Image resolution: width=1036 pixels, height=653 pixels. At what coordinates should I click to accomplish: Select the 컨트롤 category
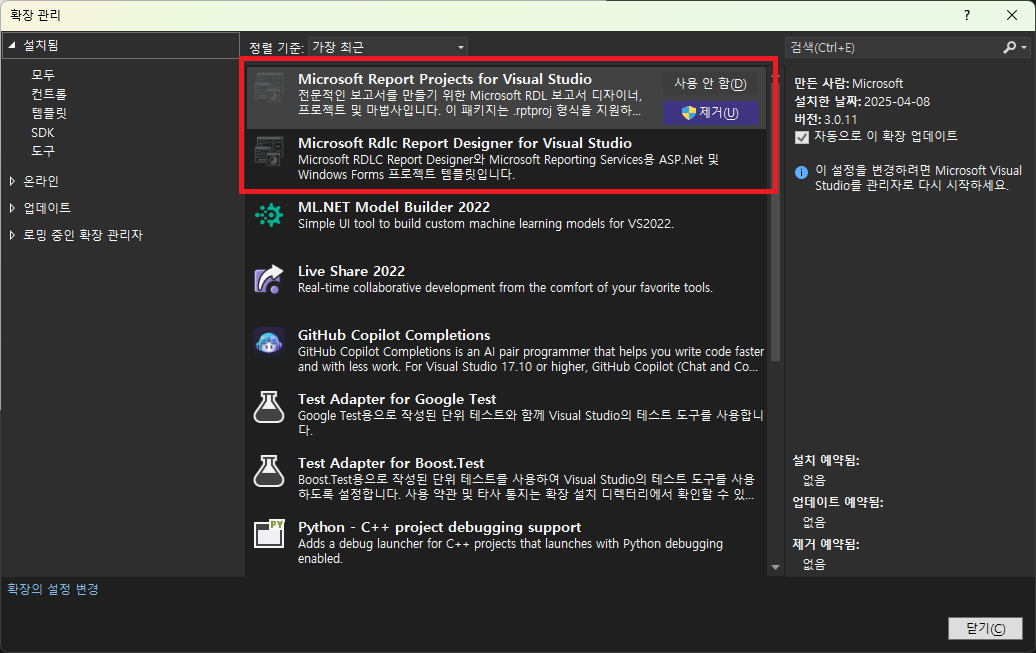click(x=49, y=94)
